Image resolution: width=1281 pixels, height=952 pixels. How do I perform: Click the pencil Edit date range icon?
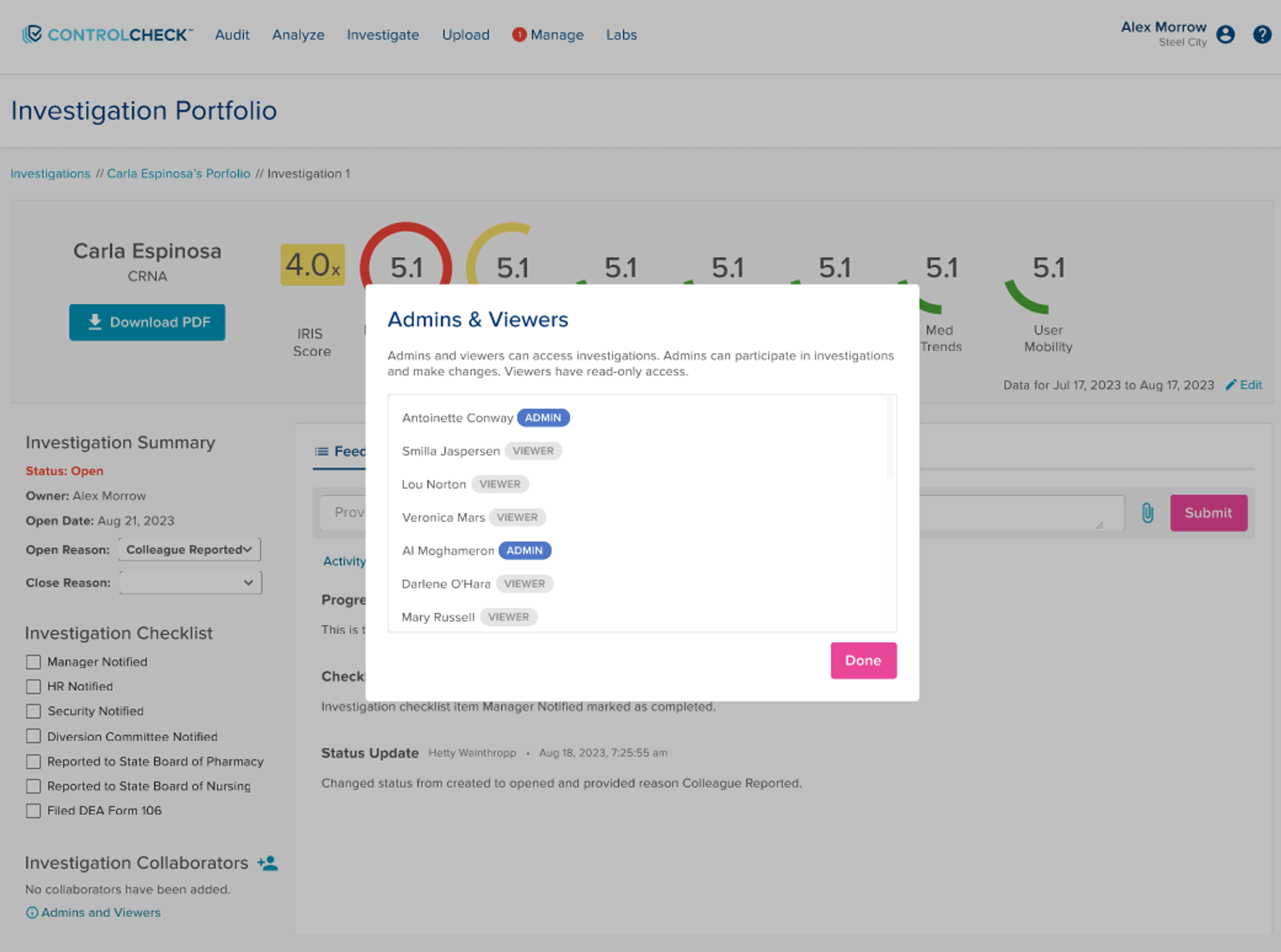1230,385
